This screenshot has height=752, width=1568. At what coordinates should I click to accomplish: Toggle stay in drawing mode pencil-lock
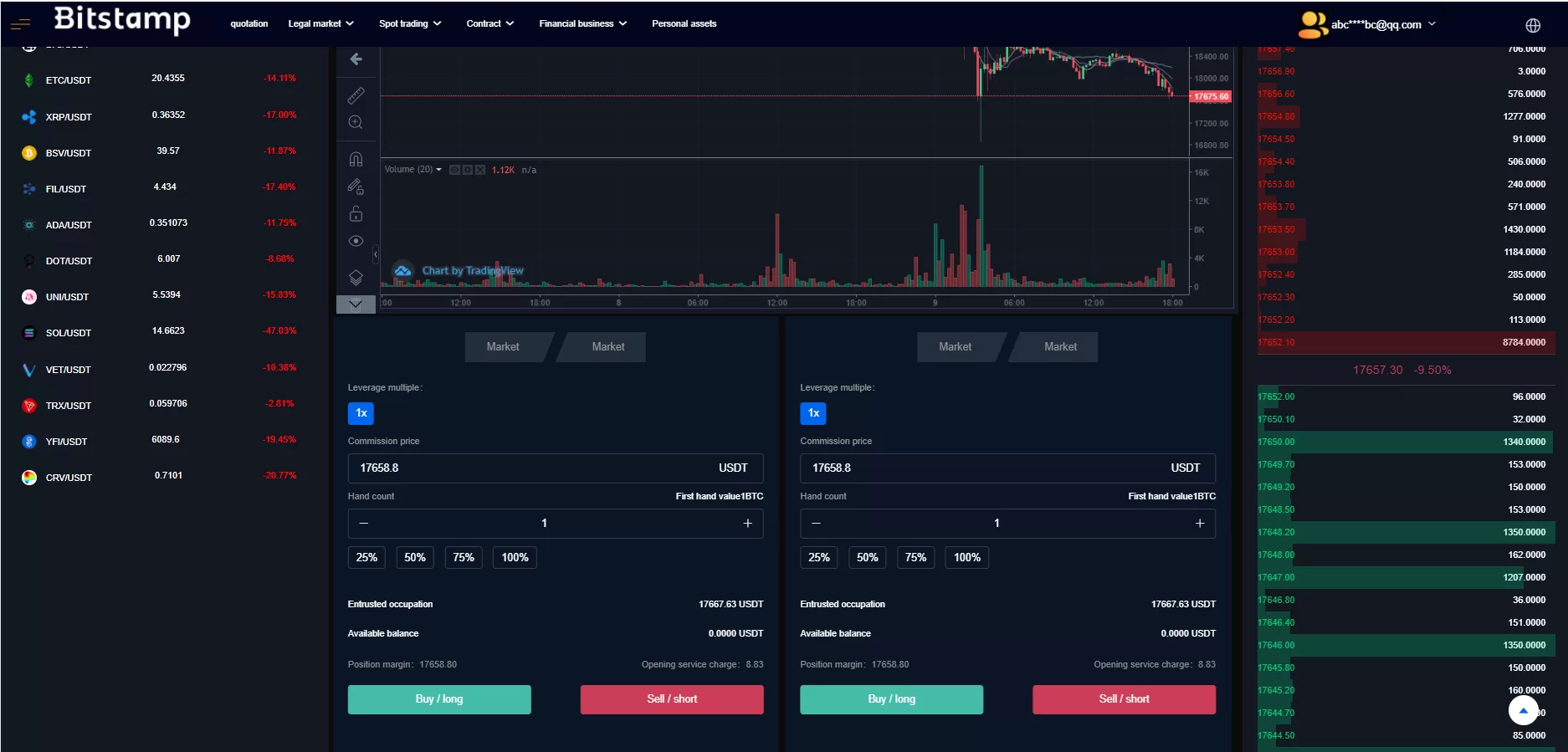click(x=356, y=187)
